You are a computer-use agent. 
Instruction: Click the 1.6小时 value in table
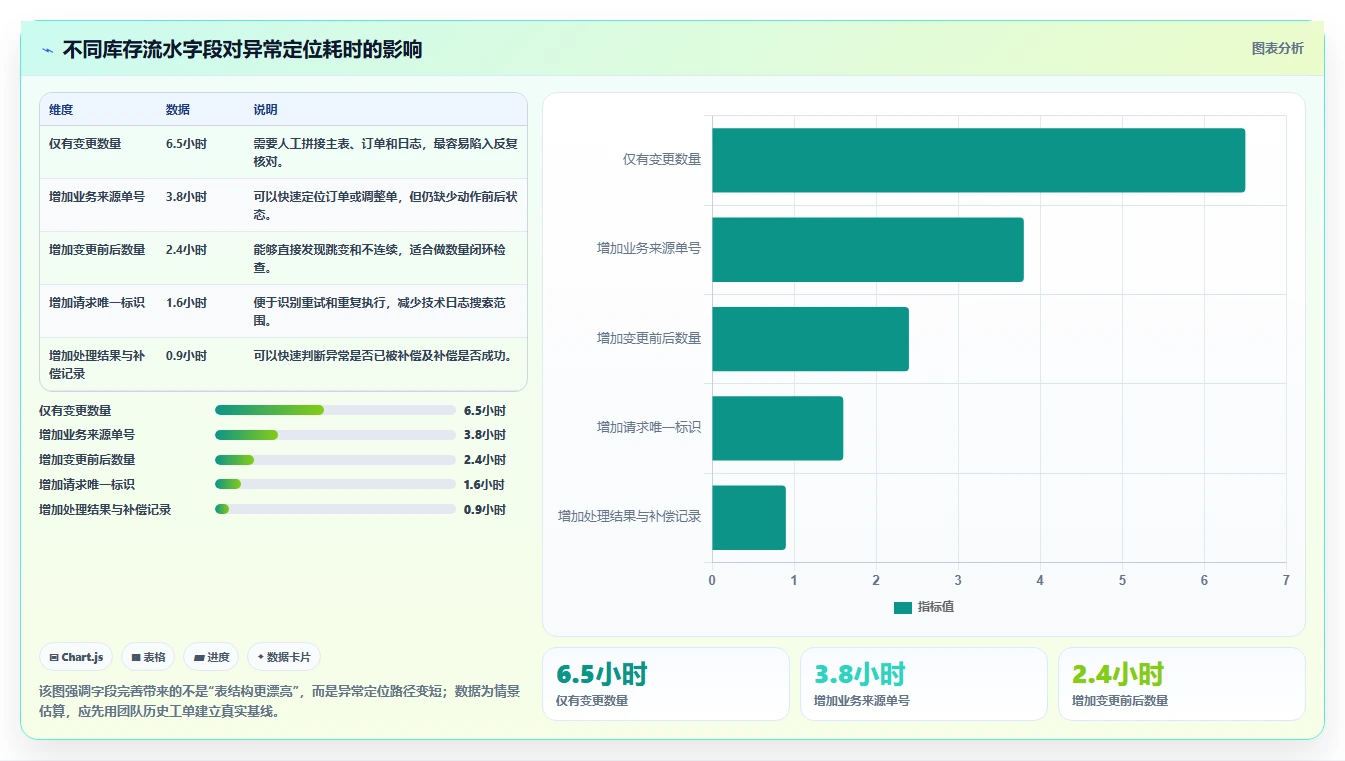tap(186, 303)
